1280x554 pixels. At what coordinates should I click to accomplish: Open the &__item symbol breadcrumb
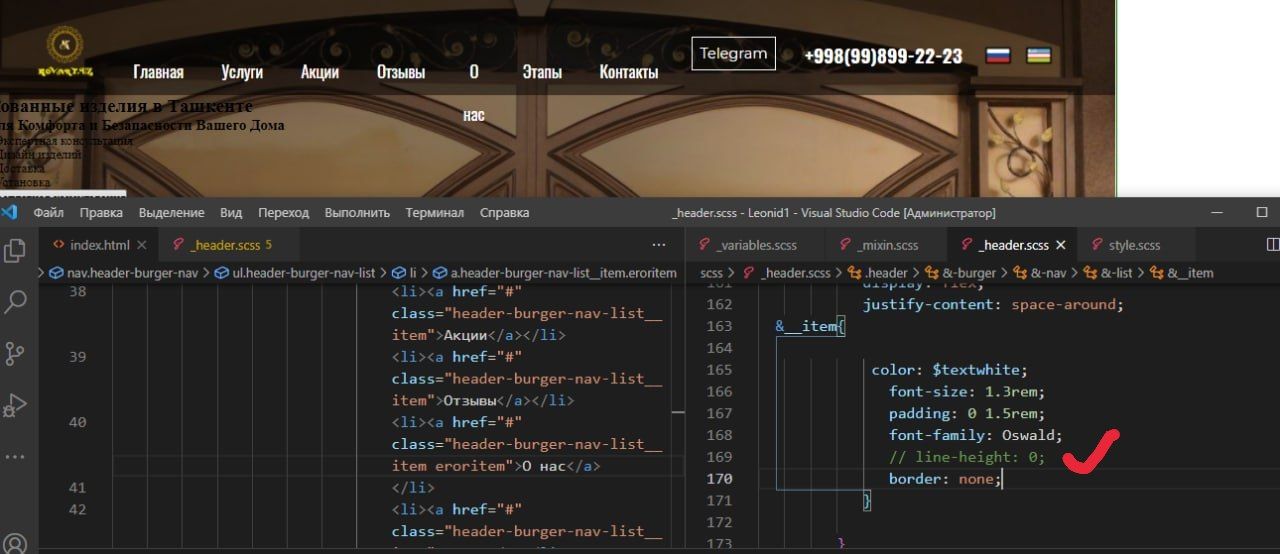(1182, 272)
